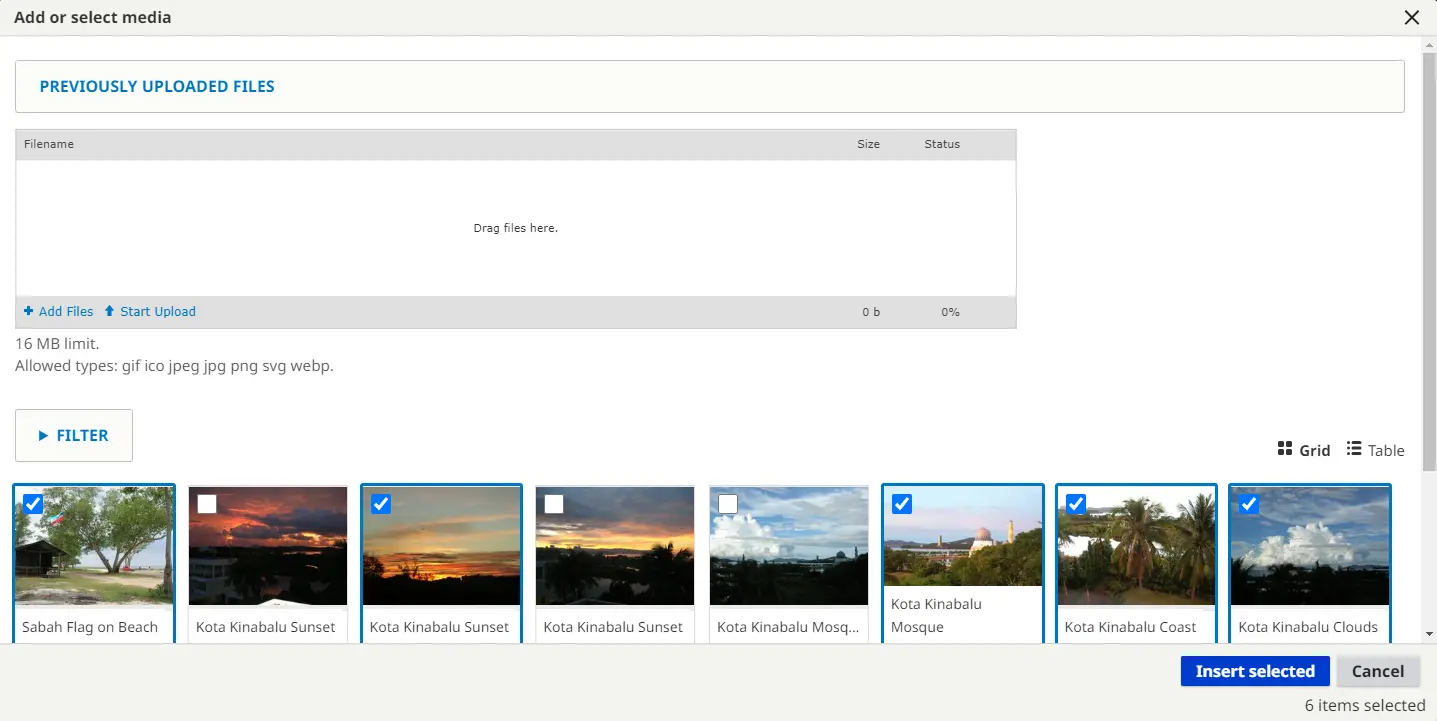Screen dimensions: 1437x721
Task: Expand the Previously Uploaded Files section
Action: tap(157, 87)
